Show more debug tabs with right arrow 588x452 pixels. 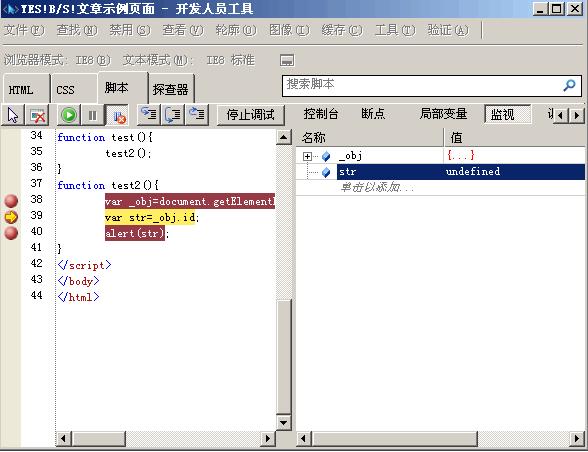pos(577,115)
